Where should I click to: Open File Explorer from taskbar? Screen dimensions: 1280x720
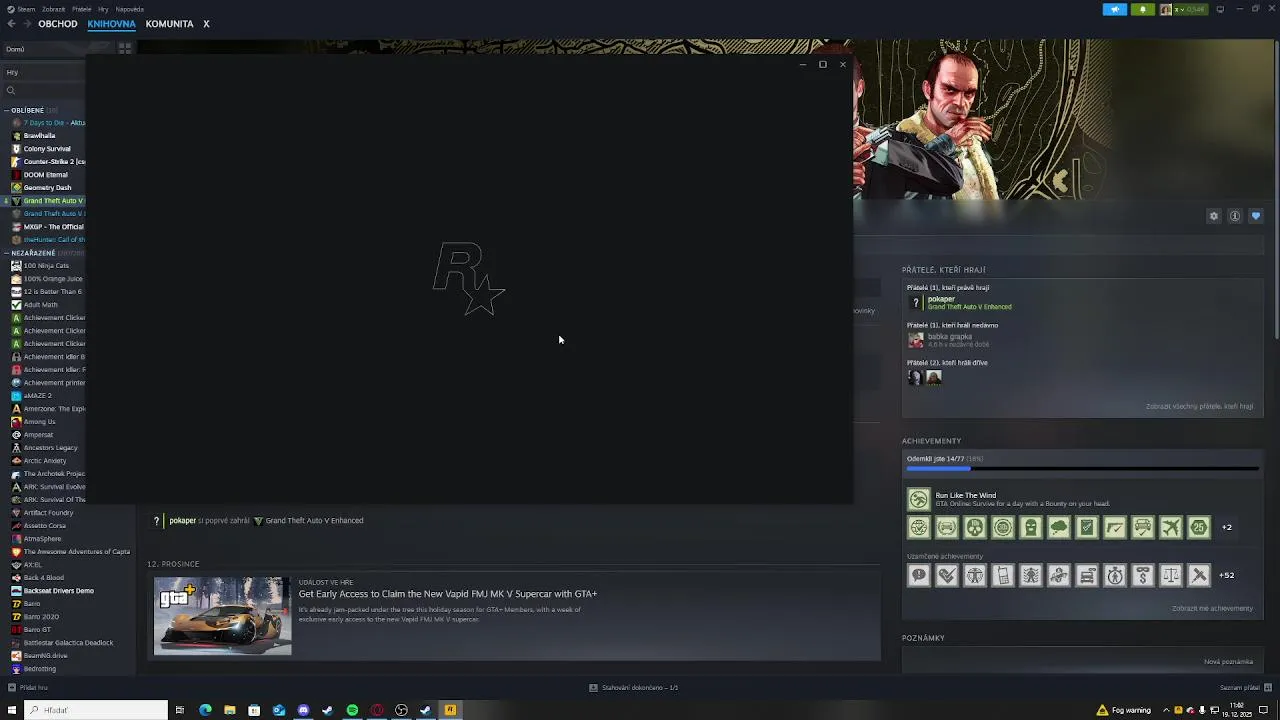coord(230,710)
